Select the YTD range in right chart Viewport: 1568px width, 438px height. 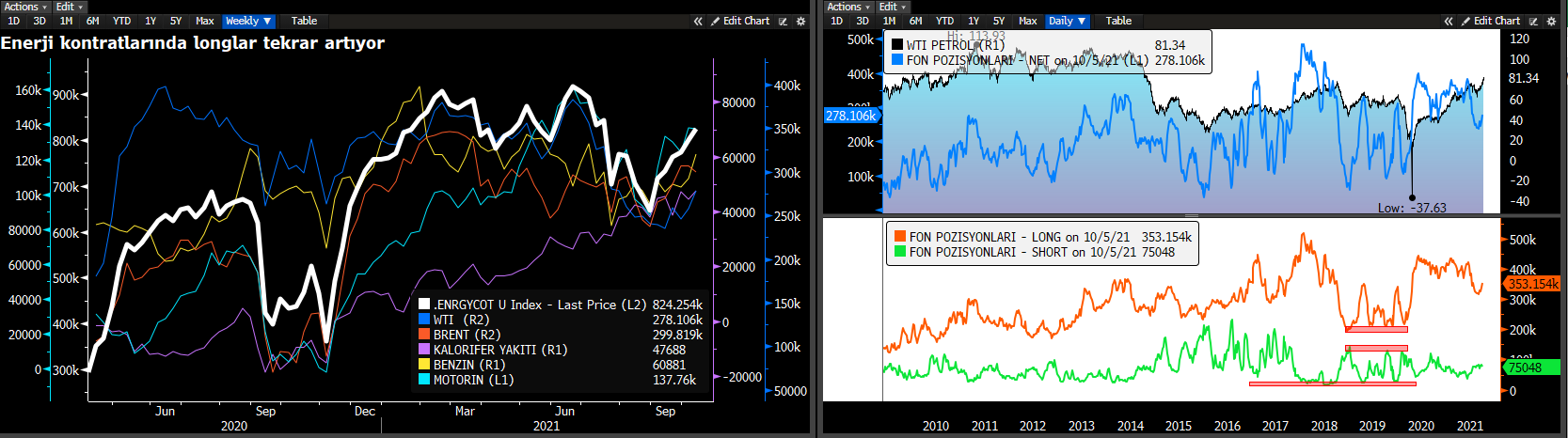pos(944,21)
